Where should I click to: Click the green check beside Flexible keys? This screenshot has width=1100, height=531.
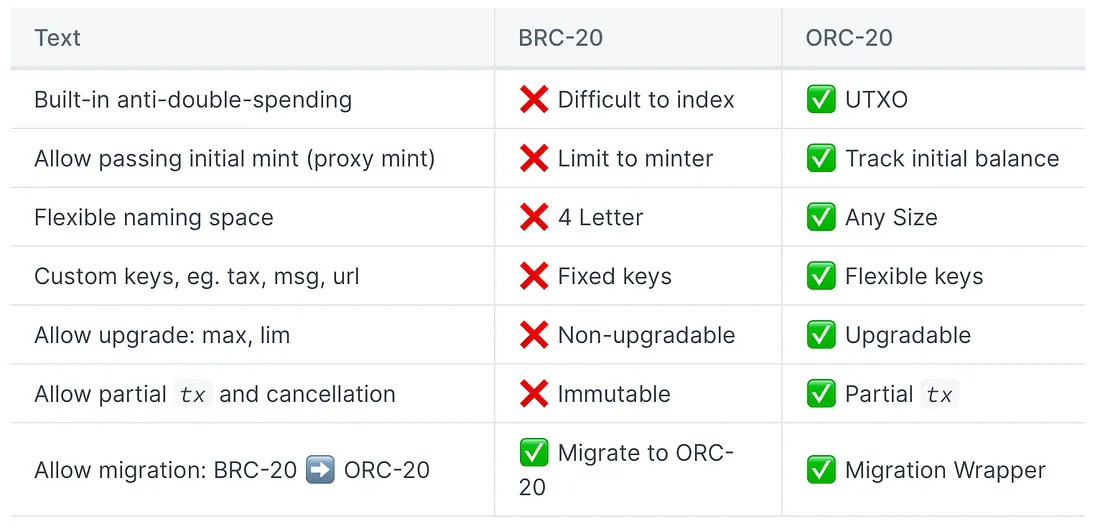[821, 276]
